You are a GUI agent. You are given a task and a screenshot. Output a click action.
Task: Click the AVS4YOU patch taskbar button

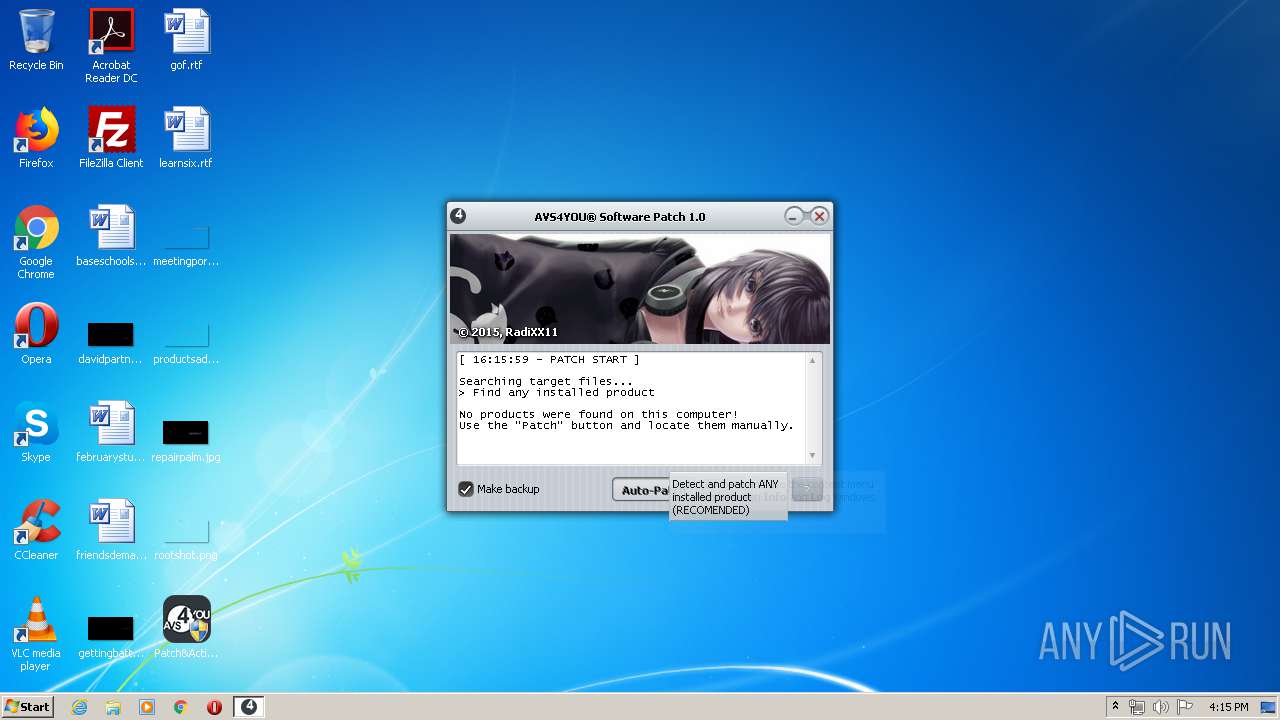point(249,707)
